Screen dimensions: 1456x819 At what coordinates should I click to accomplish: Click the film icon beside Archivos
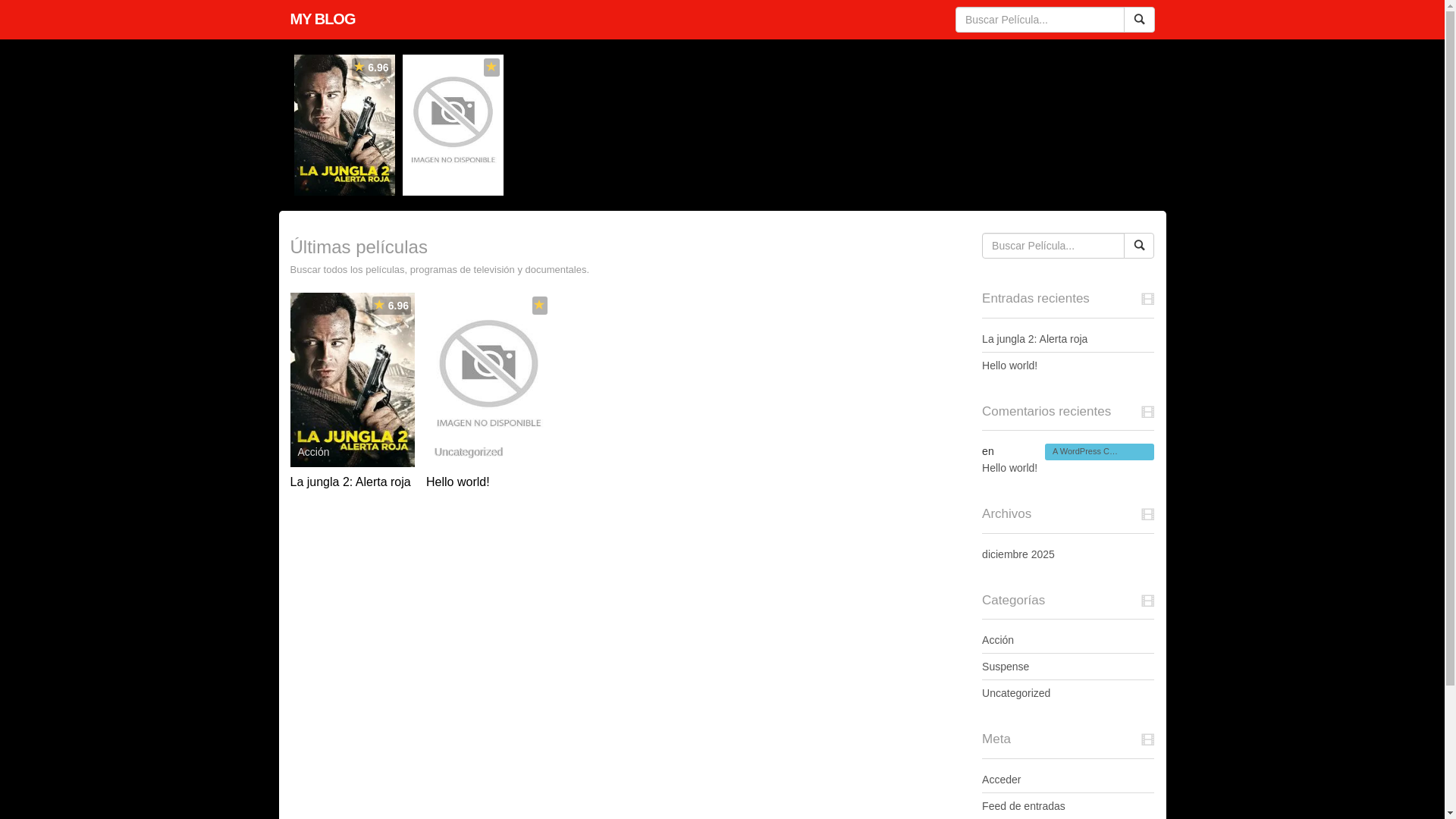(1147, 514)
